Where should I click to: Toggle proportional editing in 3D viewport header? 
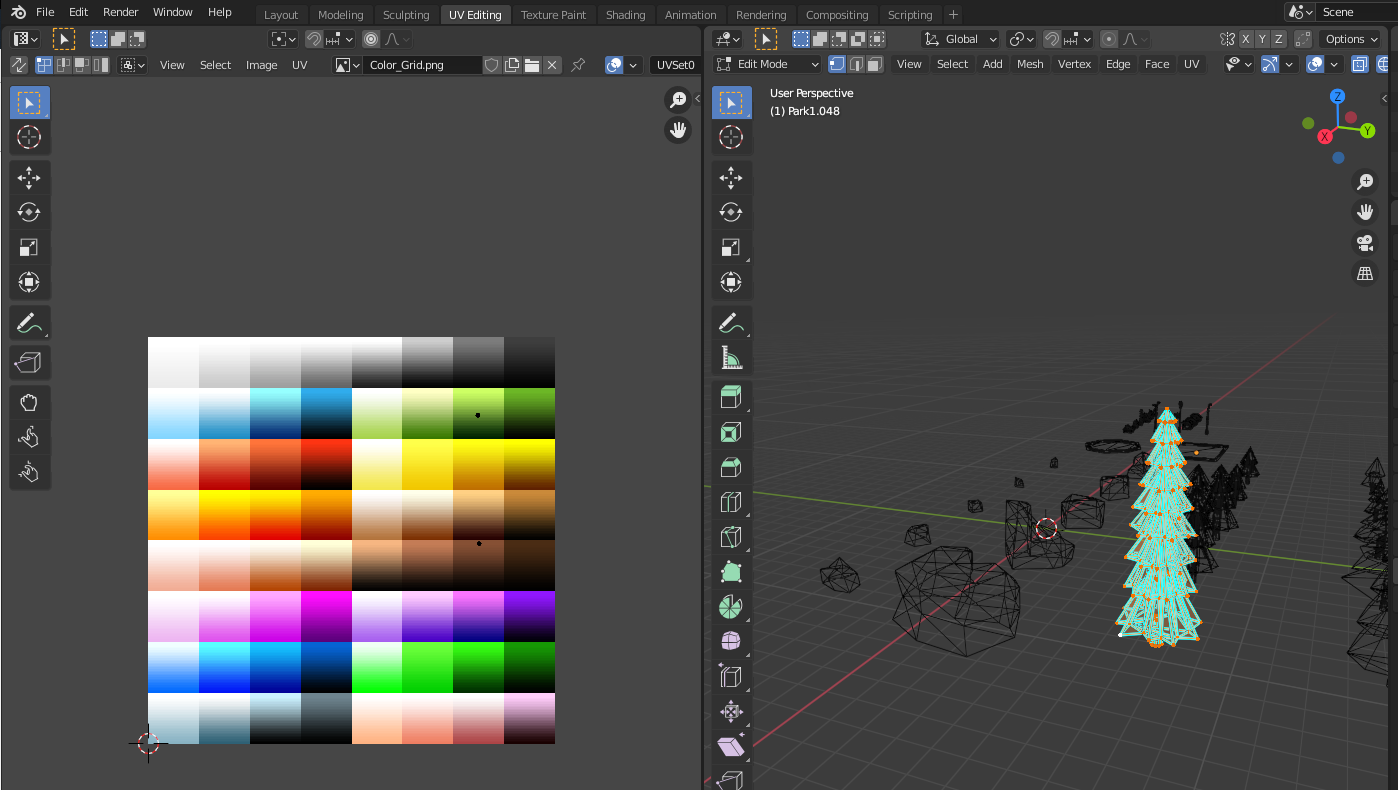tap(1109, 39)
